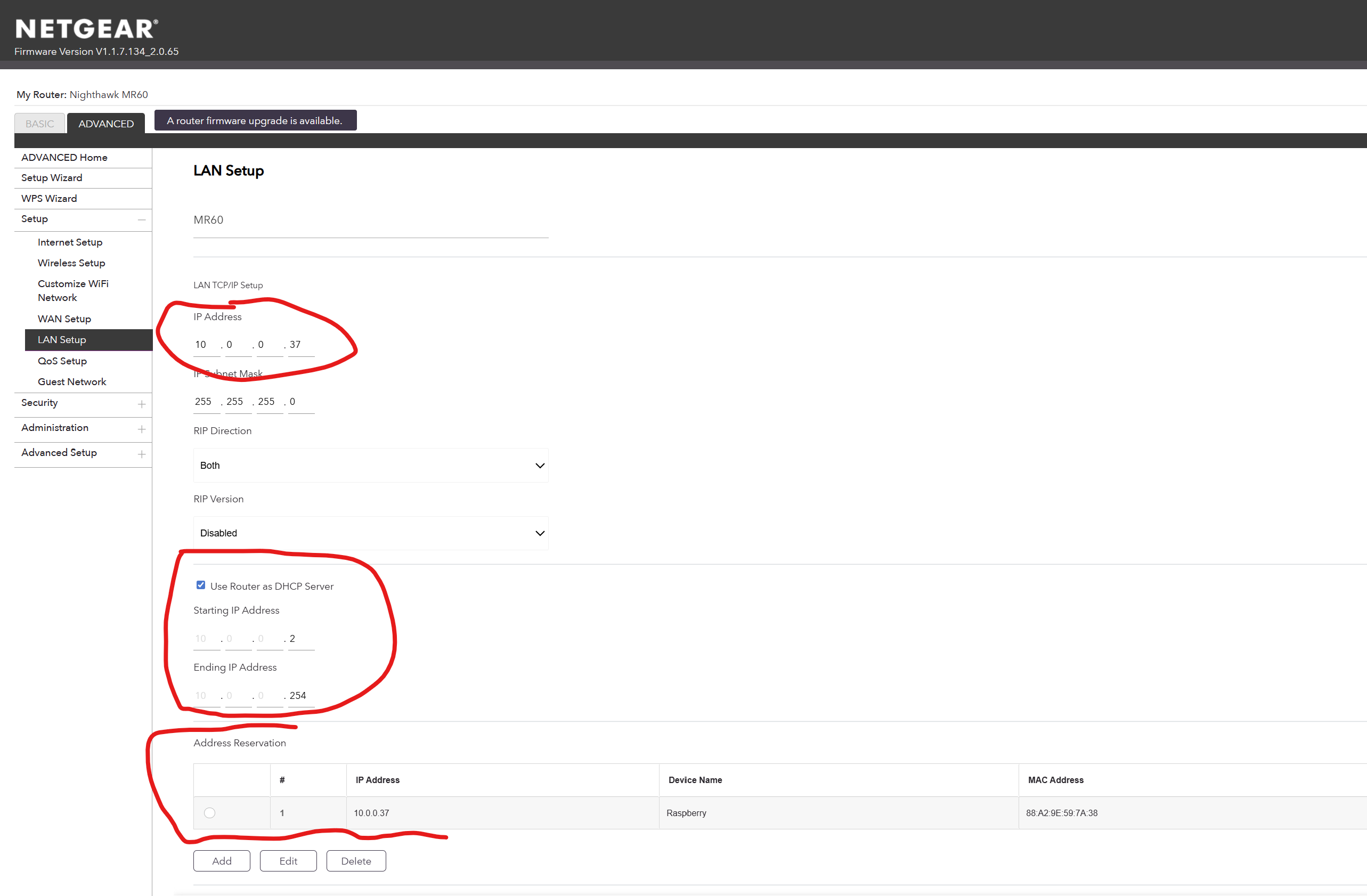Expand Advanced Setup plus icon
Viewport: 1367px width, 896px height.
tap(141, 454)
